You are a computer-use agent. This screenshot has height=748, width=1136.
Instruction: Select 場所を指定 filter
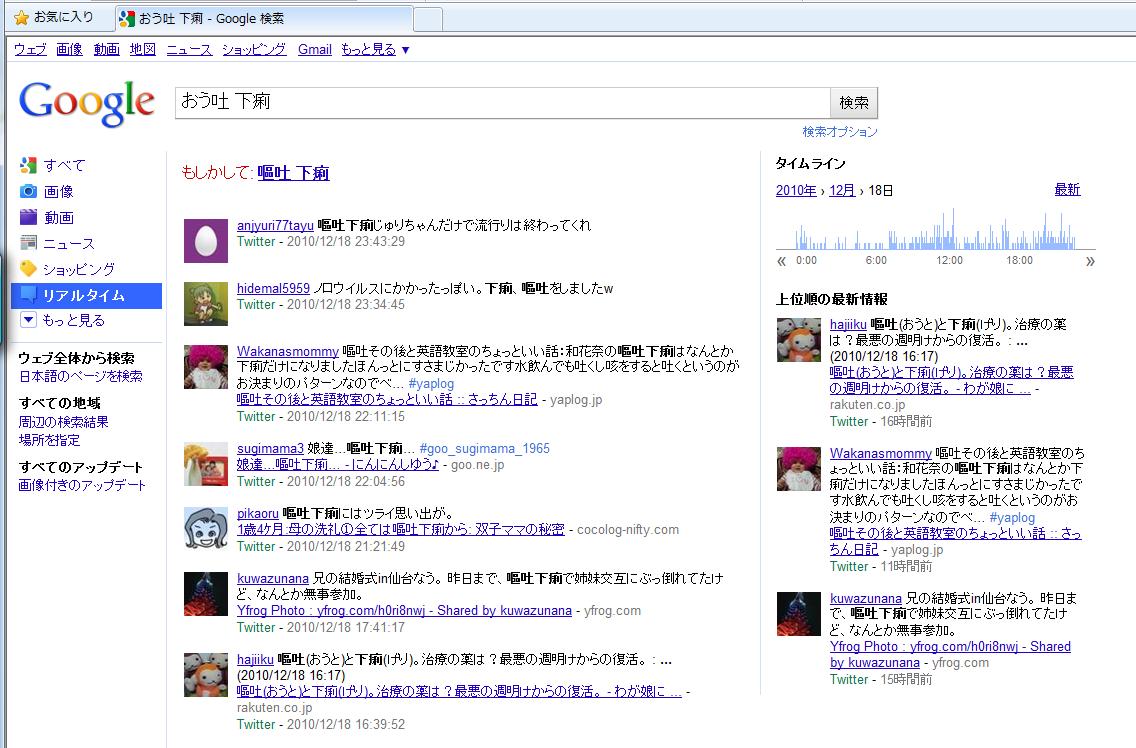pos(49,440)
